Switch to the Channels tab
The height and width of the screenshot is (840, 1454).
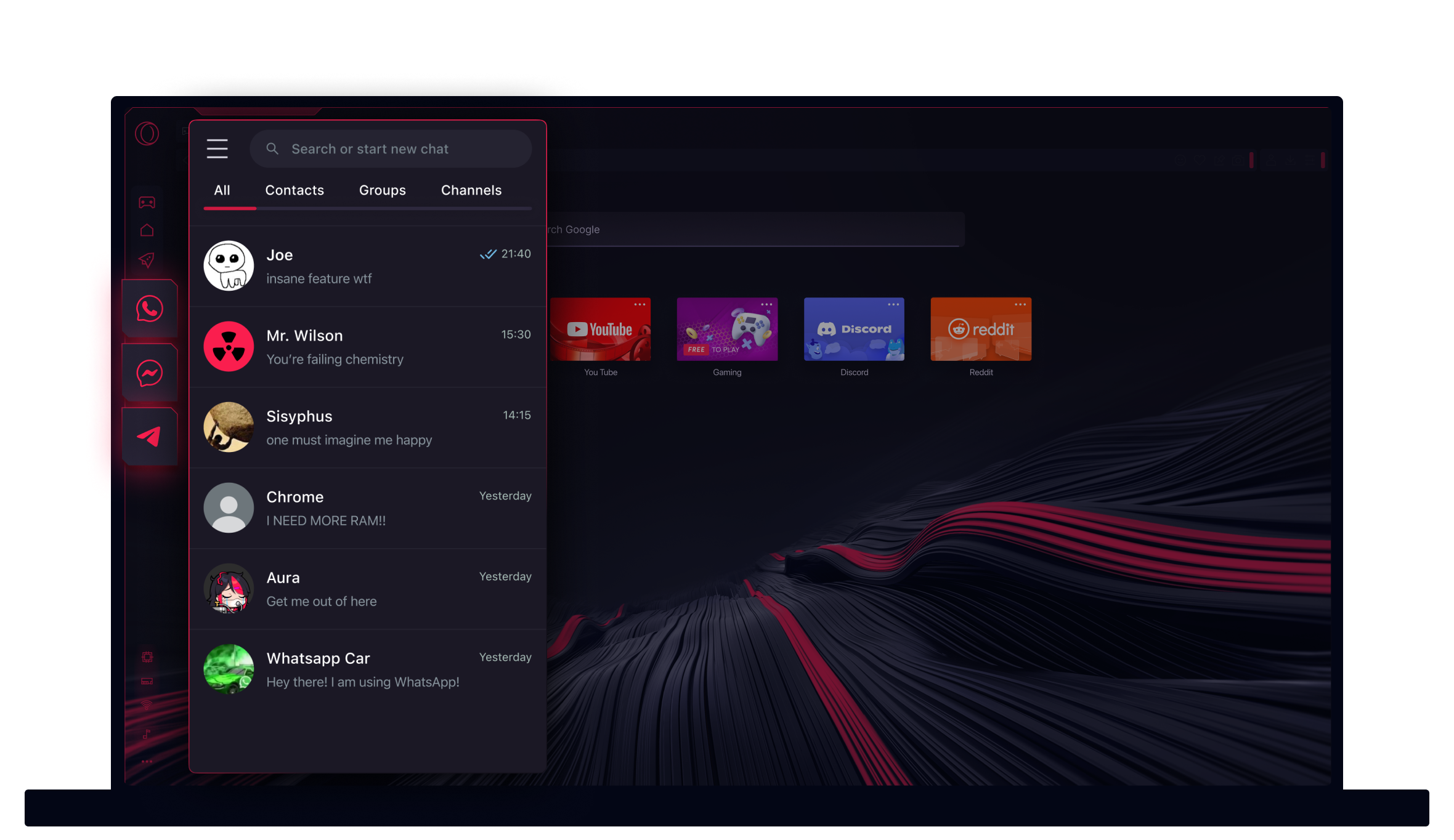coord(471,190)
